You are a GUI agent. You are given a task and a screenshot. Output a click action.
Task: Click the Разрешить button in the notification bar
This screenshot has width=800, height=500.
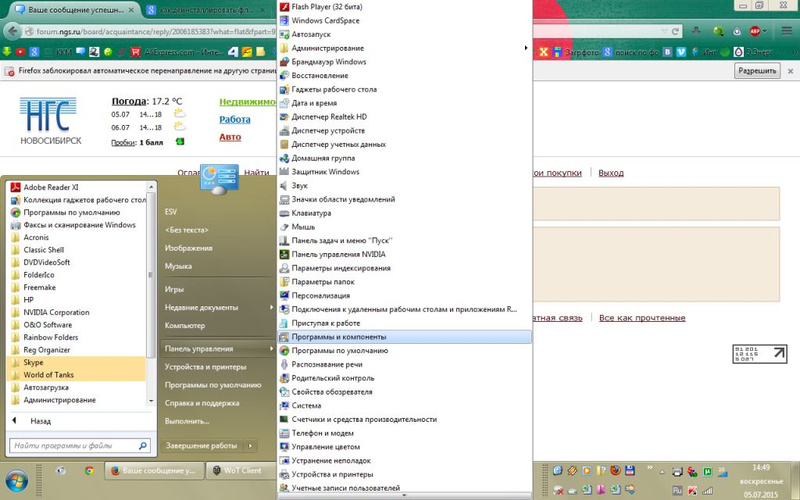[757, 71]
